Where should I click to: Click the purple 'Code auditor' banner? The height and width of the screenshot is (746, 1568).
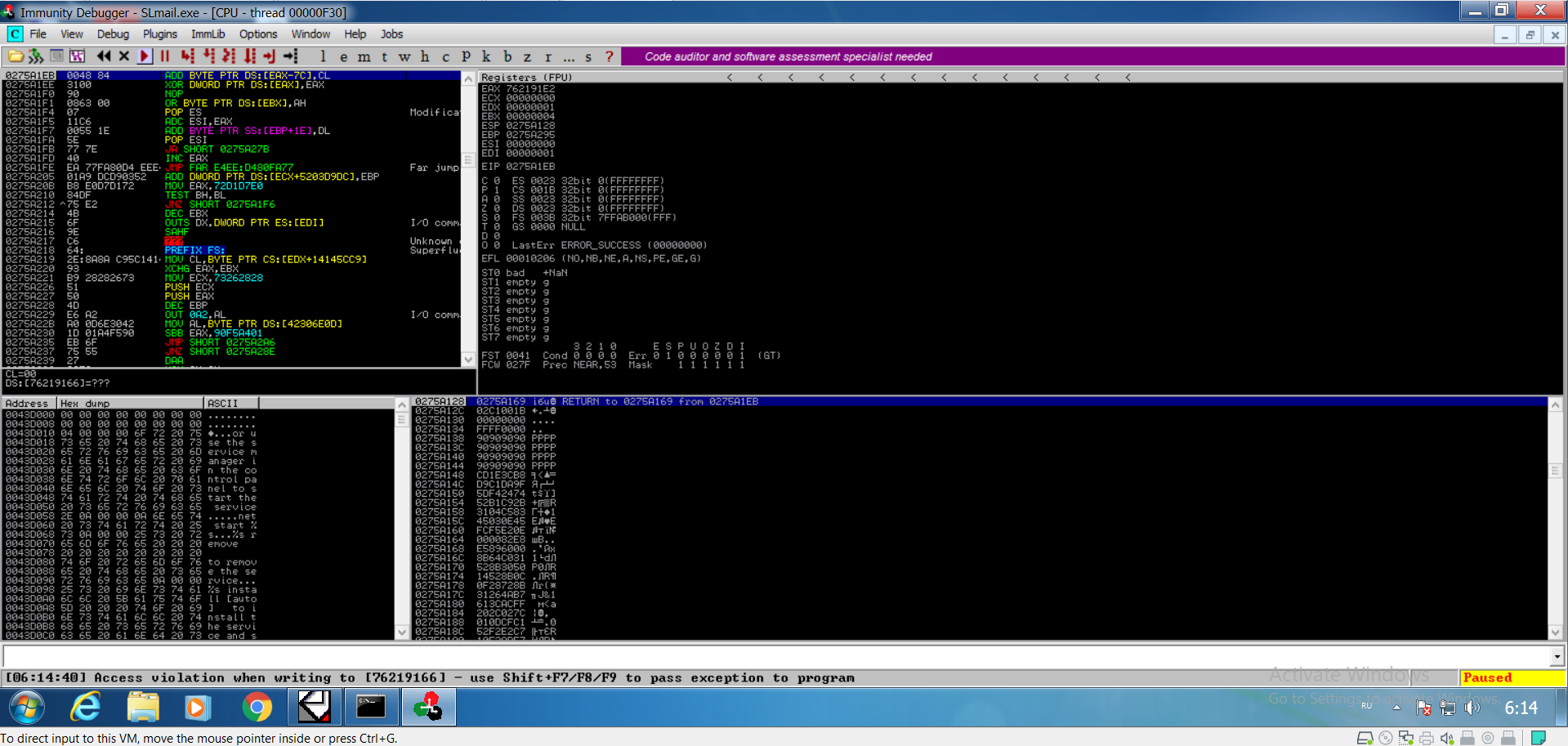pyautogui.click(x=1093, y=56)
